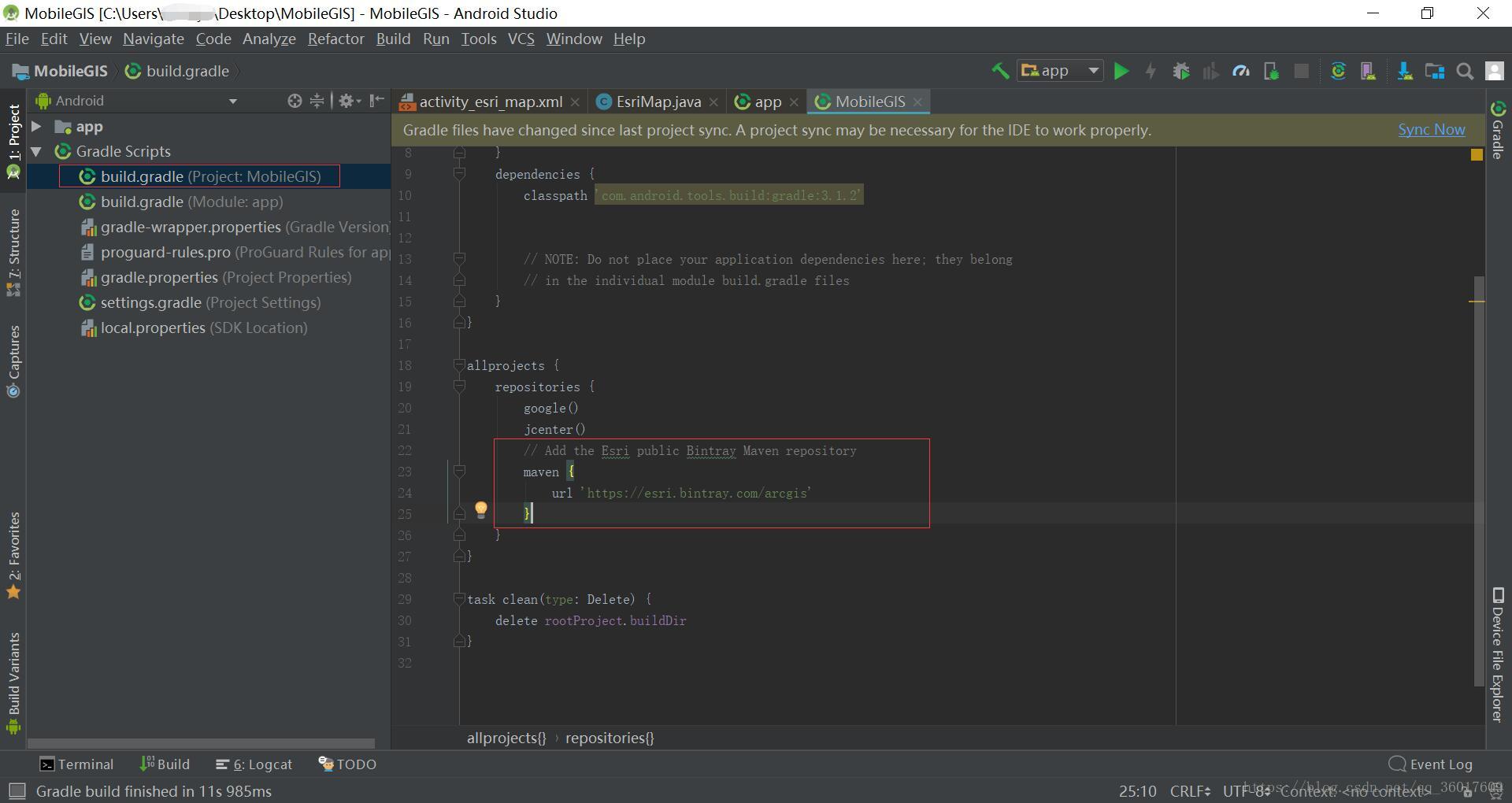Switch to the EsriMap.java tab
This screenshot has width=1512, height=803.
click(658, 102)
